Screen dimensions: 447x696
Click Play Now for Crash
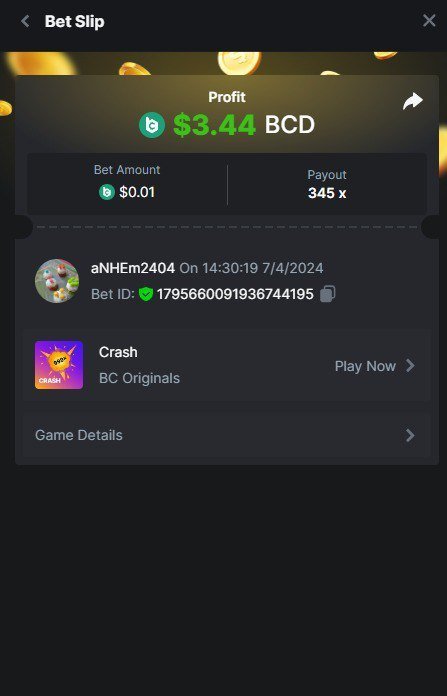point(365,366)
